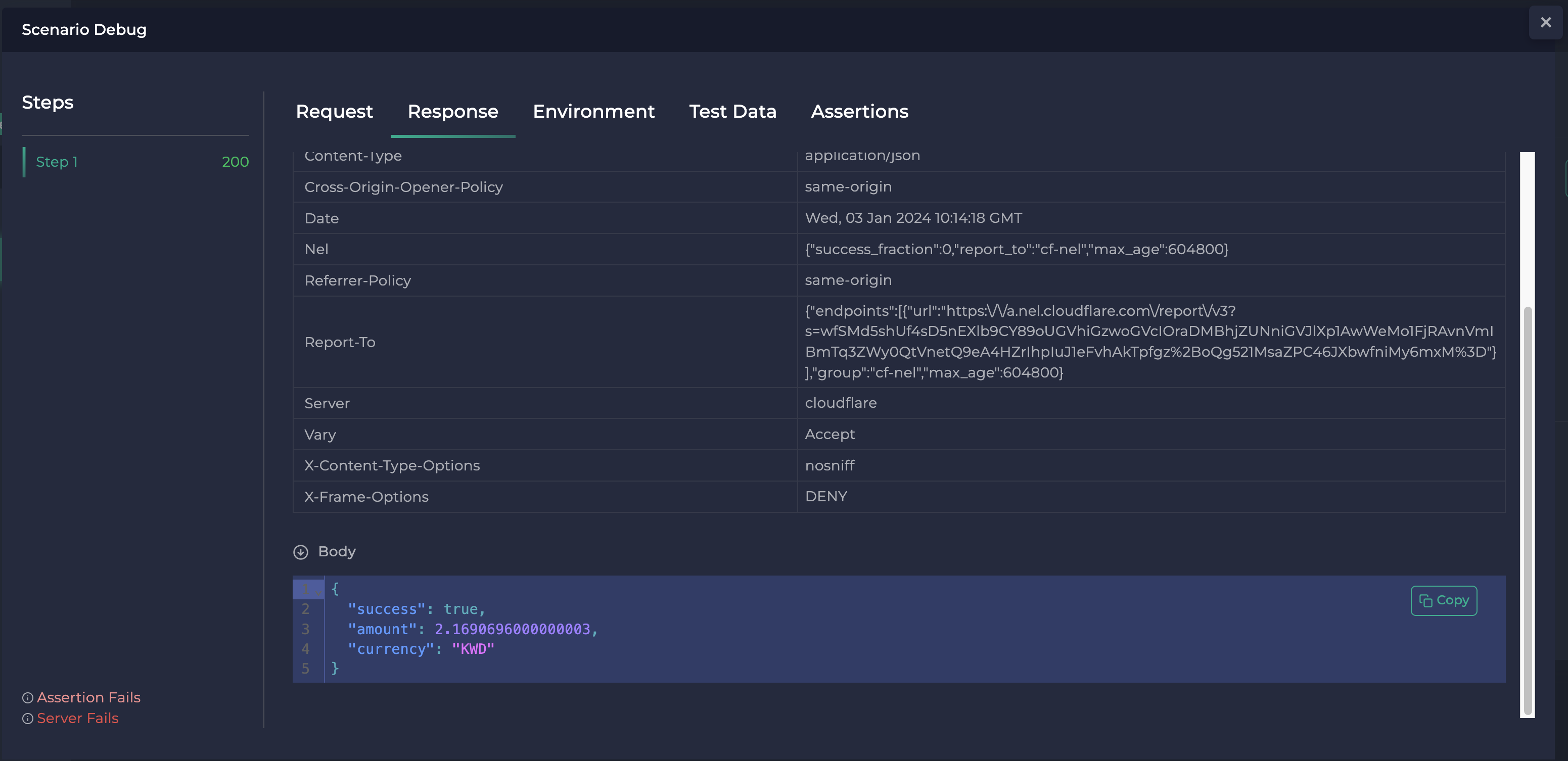Open the Environment tab

pos(593,112)
